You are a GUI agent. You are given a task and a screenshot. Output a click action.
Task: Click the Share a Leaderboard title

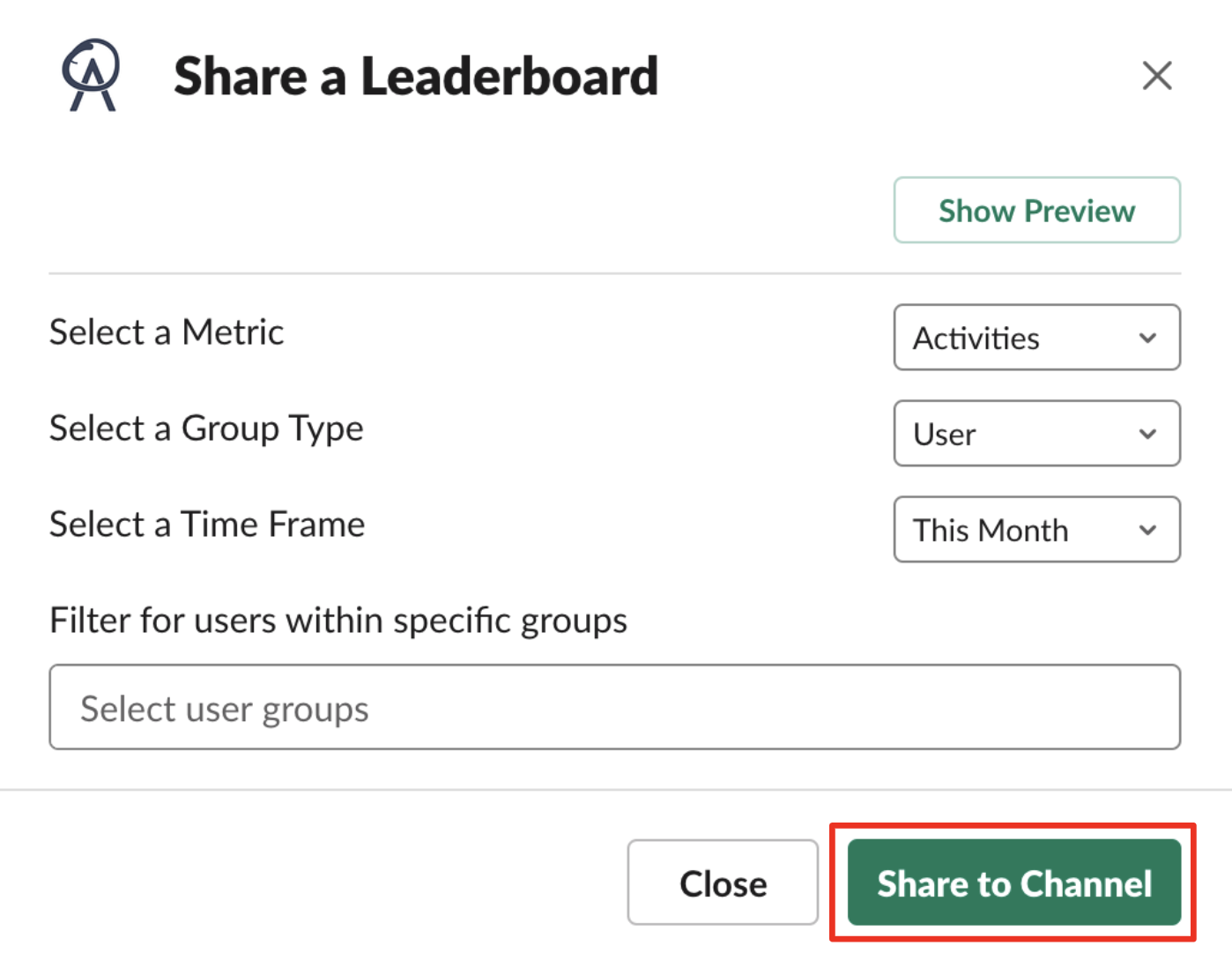[x=416, y=77]
